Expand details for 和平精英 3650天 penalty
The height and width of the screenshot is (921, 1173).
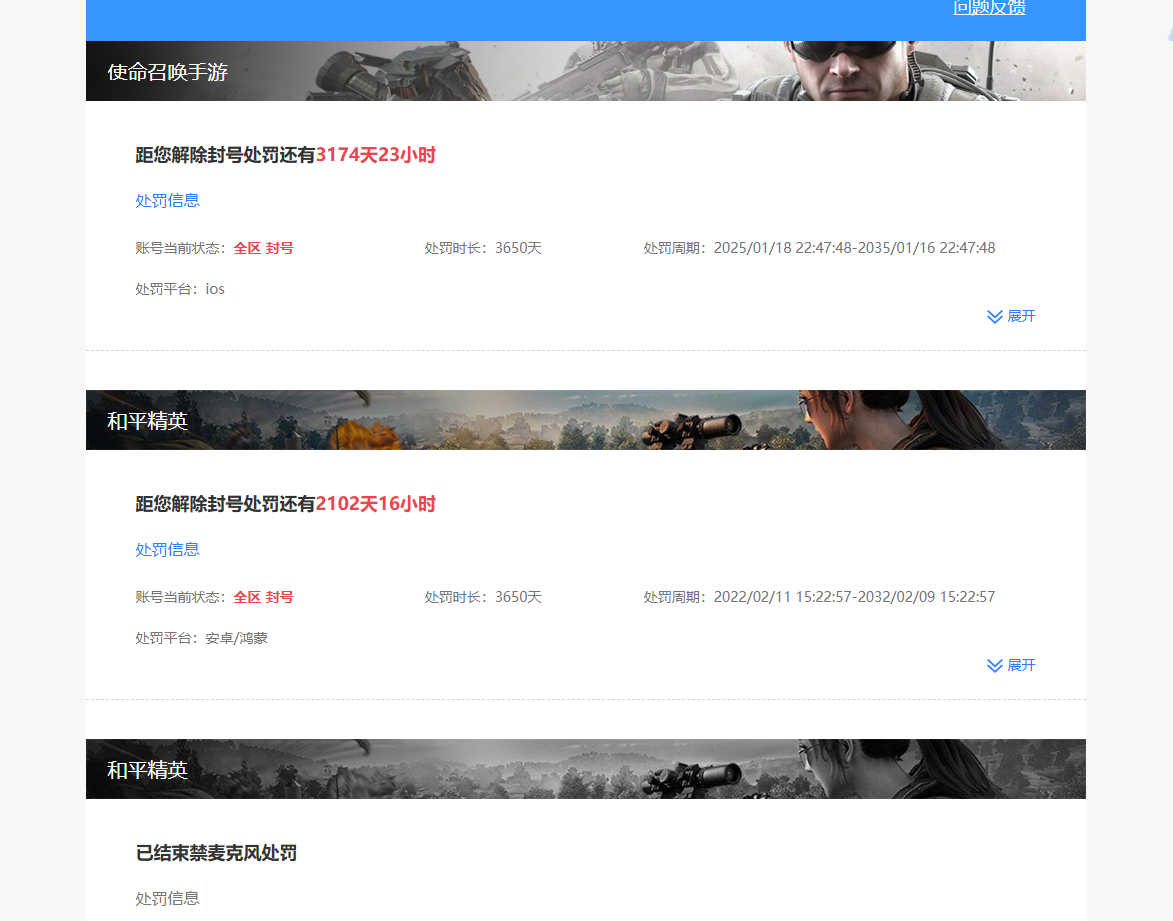tap(1011, 665)
